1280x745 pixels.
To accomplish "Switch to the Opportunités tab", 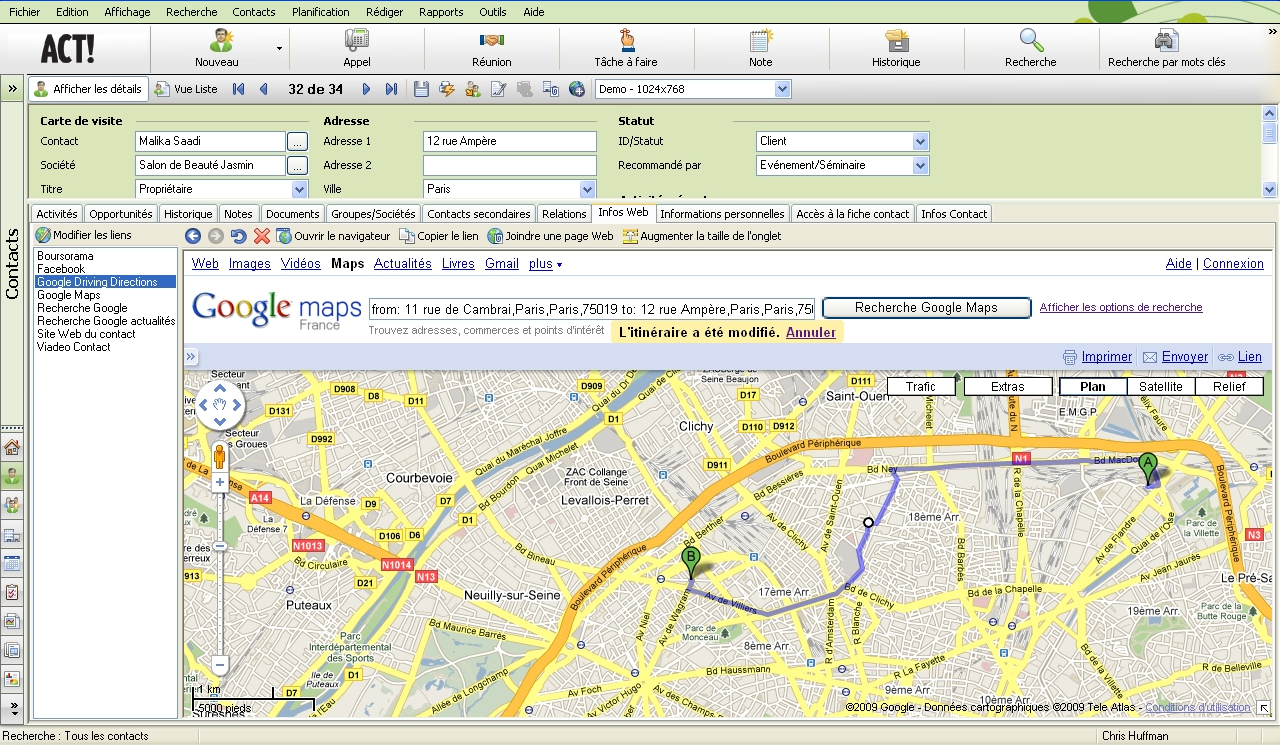I will tap(120, 214).
